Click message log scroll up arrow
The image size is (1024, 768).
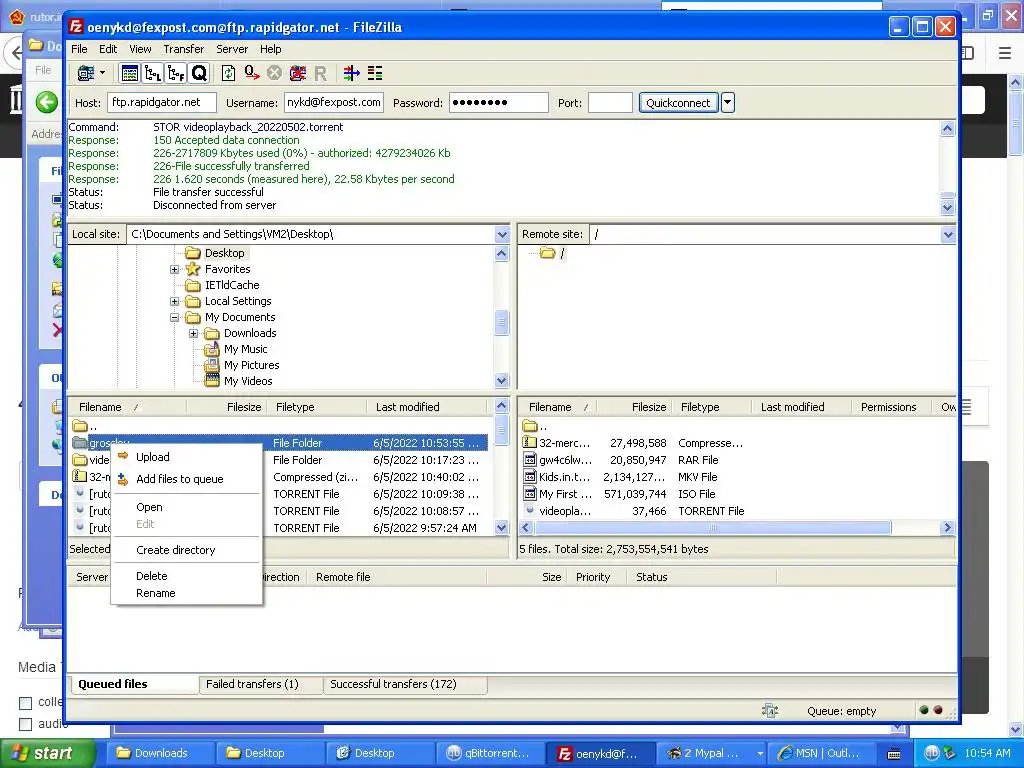pos(948,129)
